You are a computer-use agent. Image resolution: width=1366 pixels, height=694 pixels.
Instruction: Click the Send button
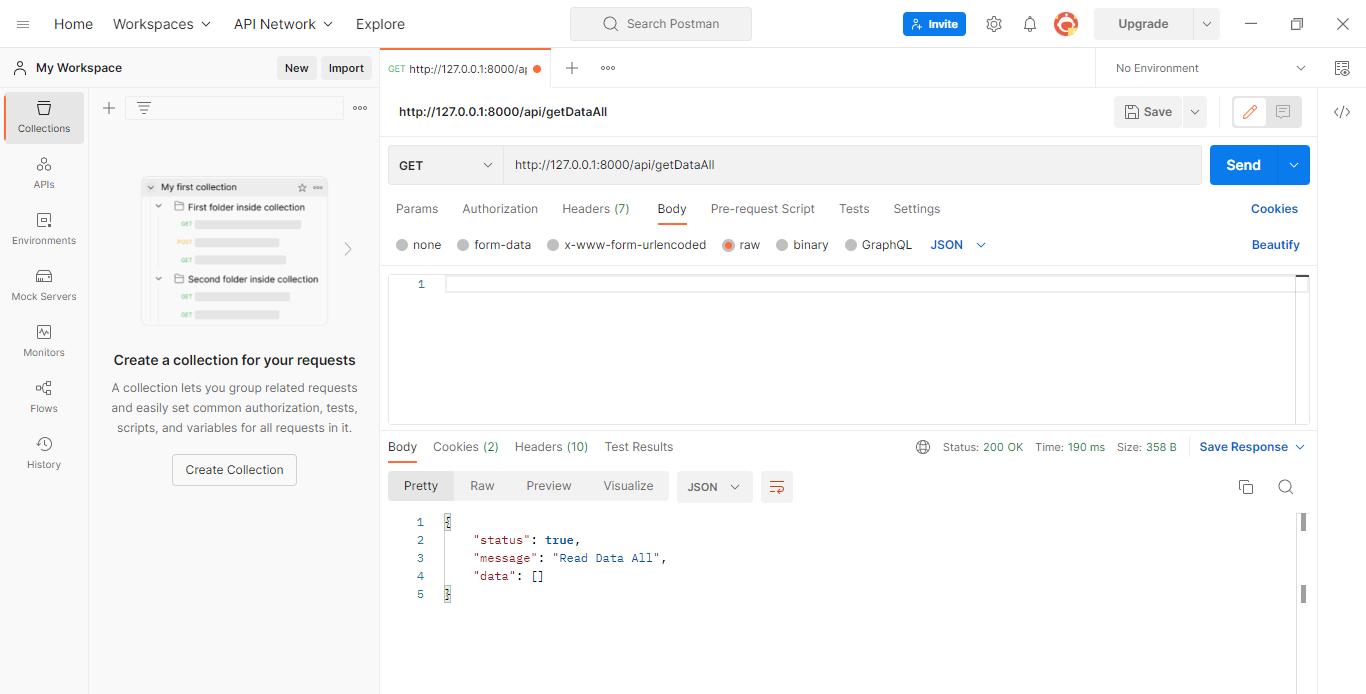pos(1244,165)
